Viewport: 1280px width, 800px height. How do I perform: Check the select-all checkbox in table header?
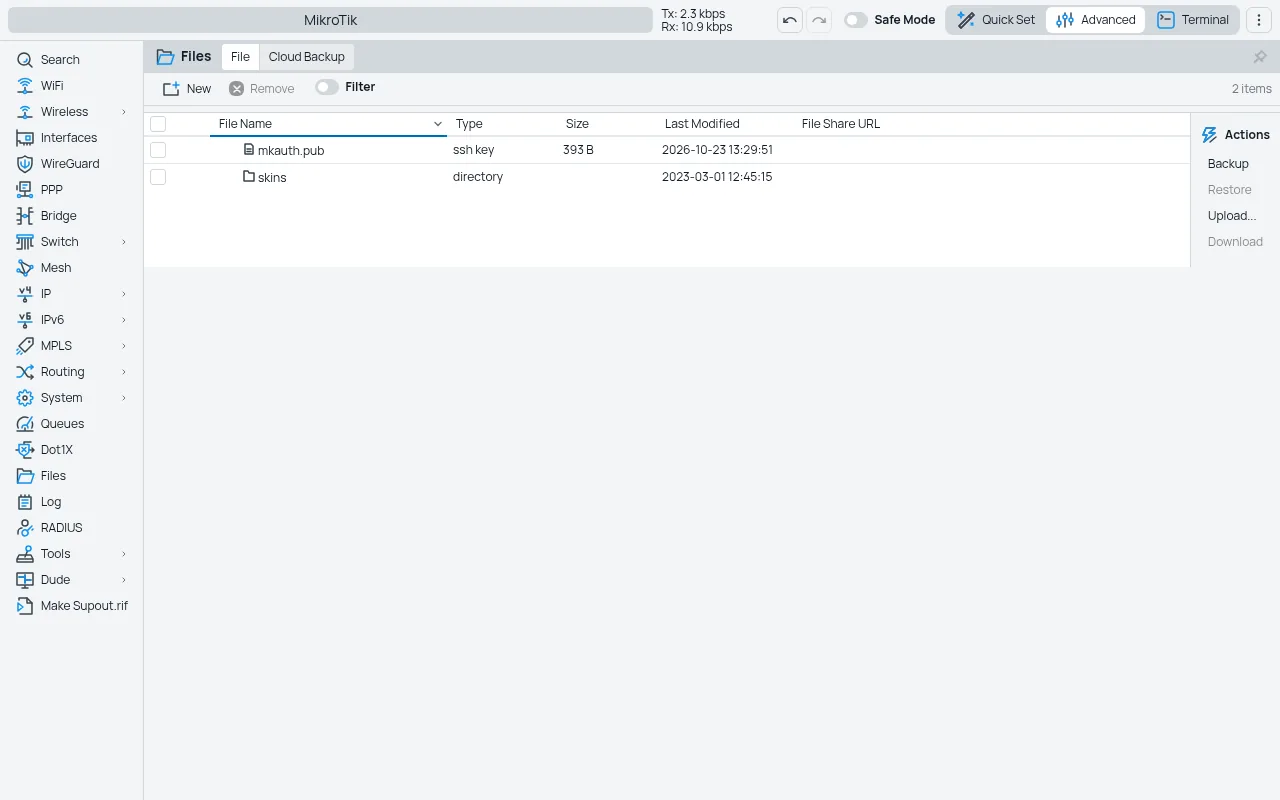click(158, 124)
